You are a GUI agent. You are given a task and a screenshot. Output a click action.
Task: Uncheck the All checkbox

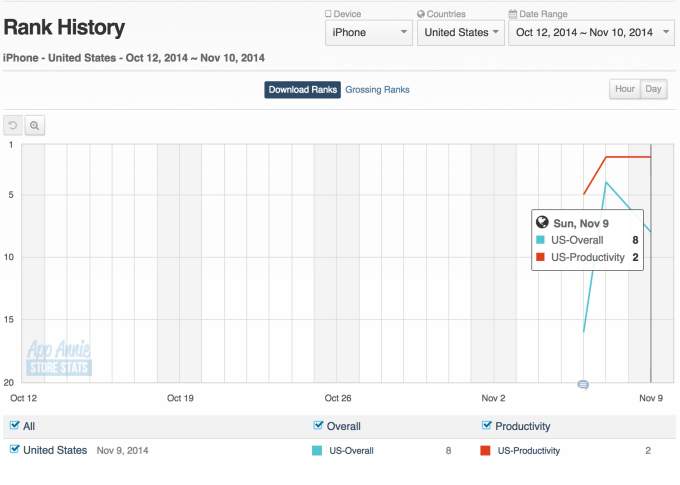pos(15,426)
